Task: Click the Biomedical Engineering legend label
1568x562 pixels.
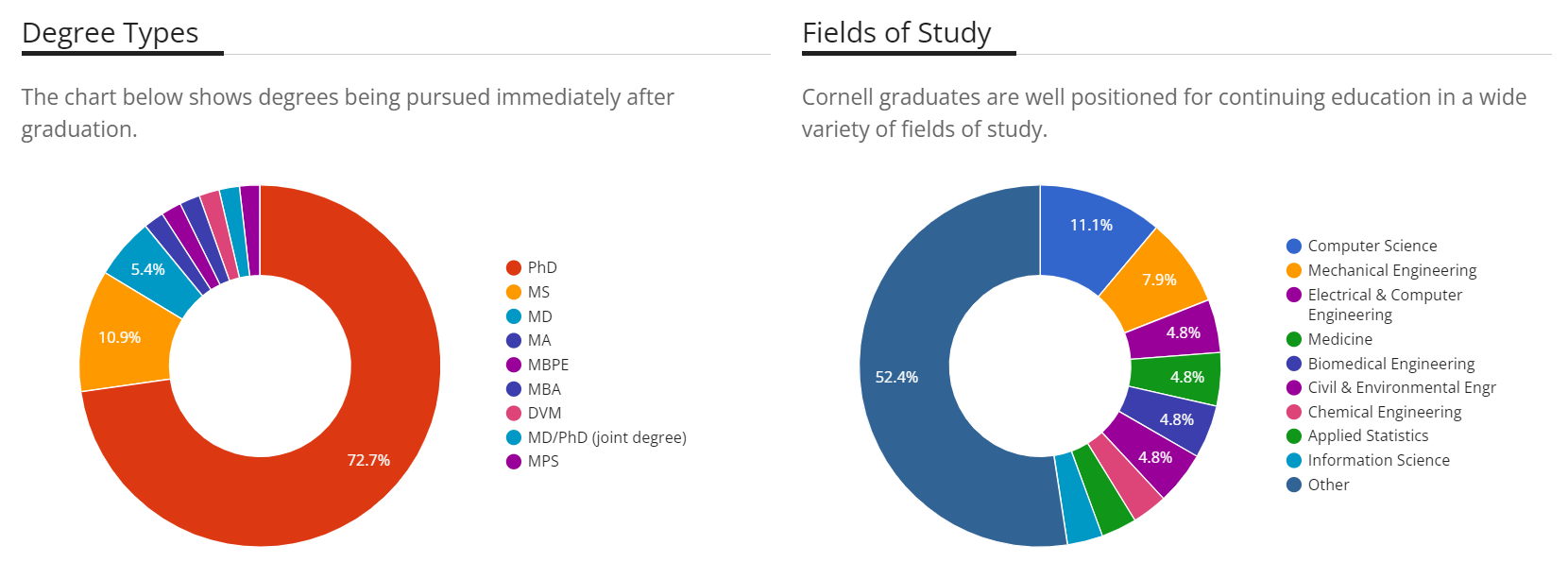Action: pyautogui.click(x=1390, y=365)
